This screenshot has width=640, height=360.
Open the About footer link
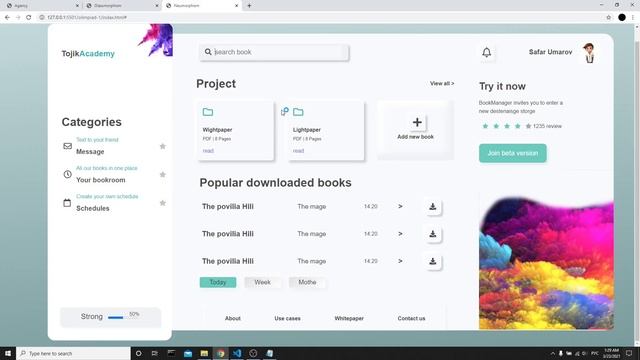[x=233, y=318]
